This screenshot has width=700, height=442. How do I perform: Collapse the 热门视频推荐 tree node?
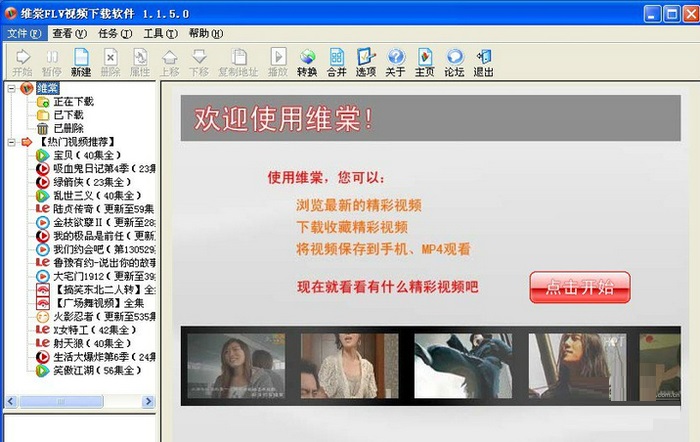(12, 142)
